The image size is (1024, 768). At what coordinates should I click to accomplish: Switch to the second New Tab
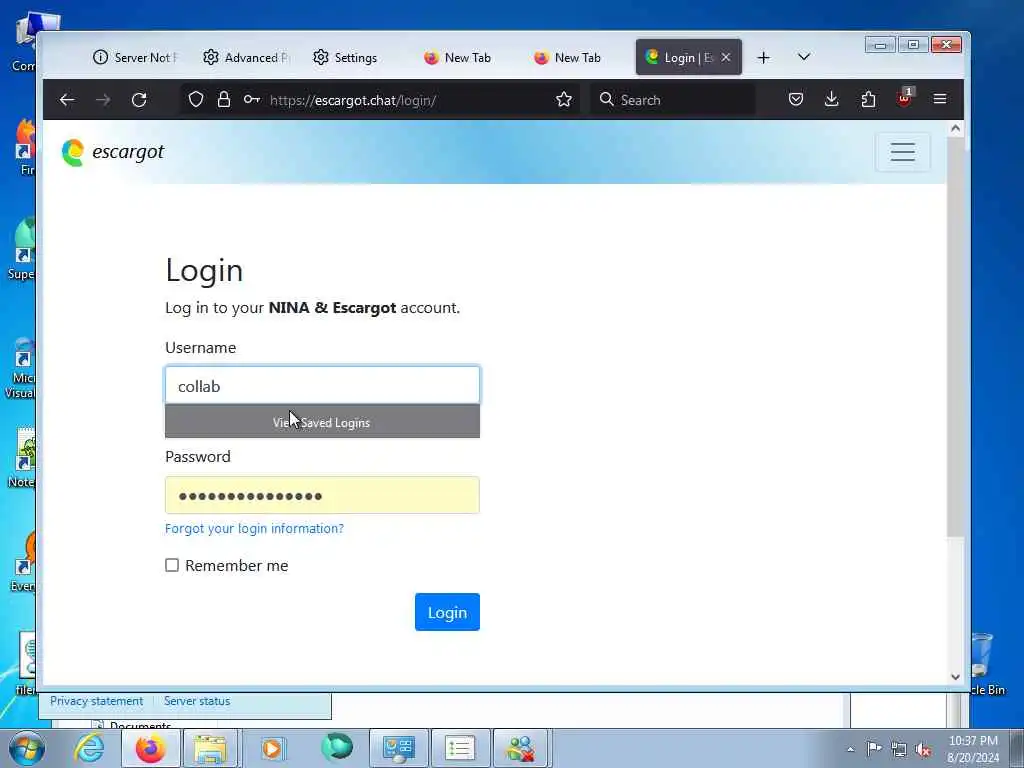pyautogui.click(x=567, y=57)
